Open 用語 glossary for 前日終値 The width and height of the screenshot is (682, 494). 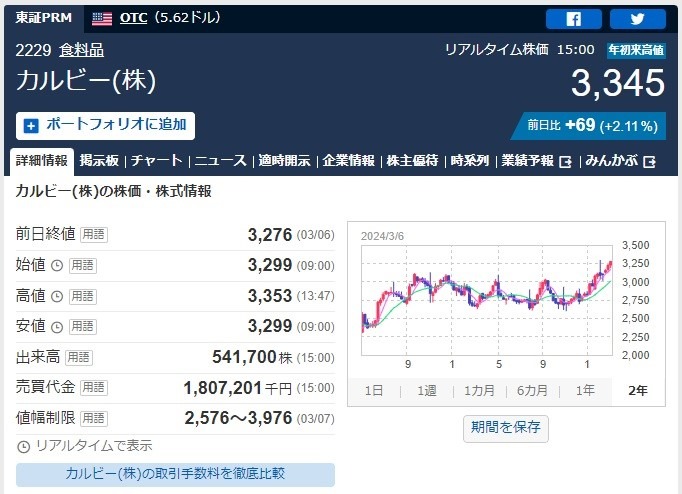[94, 235]
